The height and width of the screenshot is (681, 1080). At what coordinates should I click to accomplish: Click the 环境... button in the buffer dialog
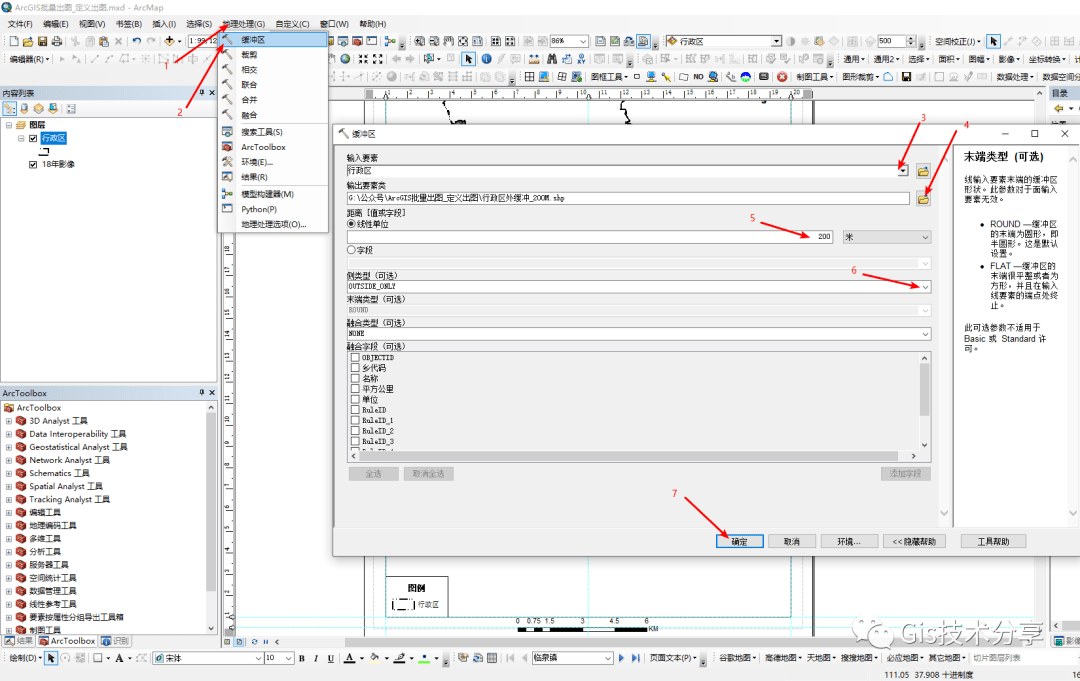[x=849, y=542]
